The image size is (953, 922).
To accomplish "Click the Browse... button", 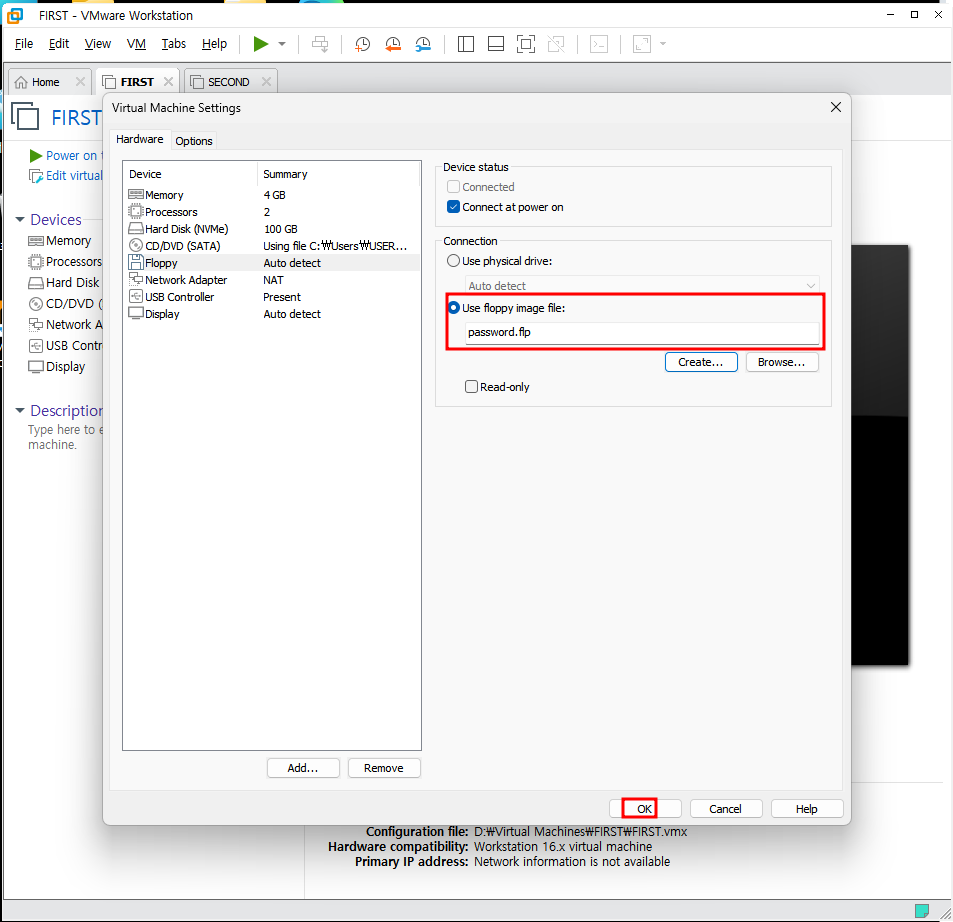I will [782, 362].
